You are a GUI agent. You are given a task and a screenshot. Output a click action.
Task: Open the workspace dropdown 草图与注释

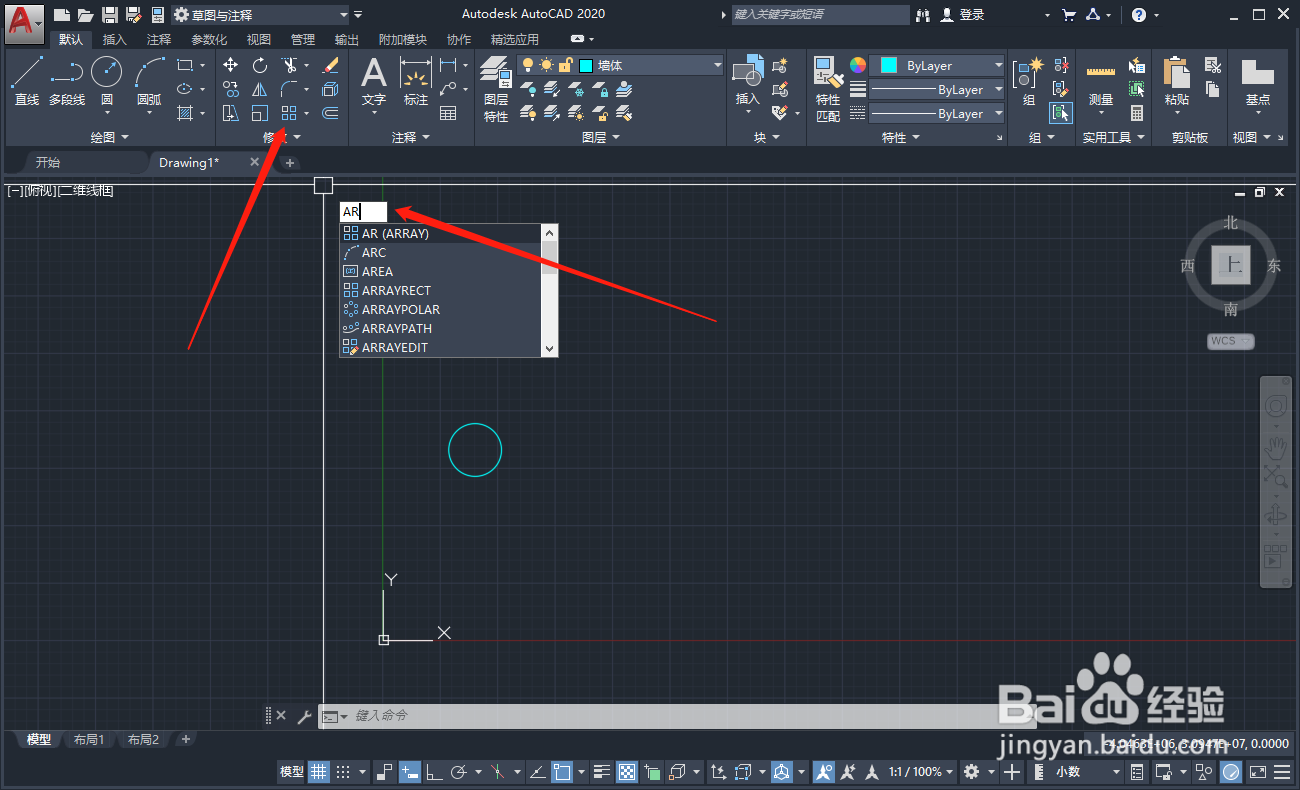coord(261,15)
